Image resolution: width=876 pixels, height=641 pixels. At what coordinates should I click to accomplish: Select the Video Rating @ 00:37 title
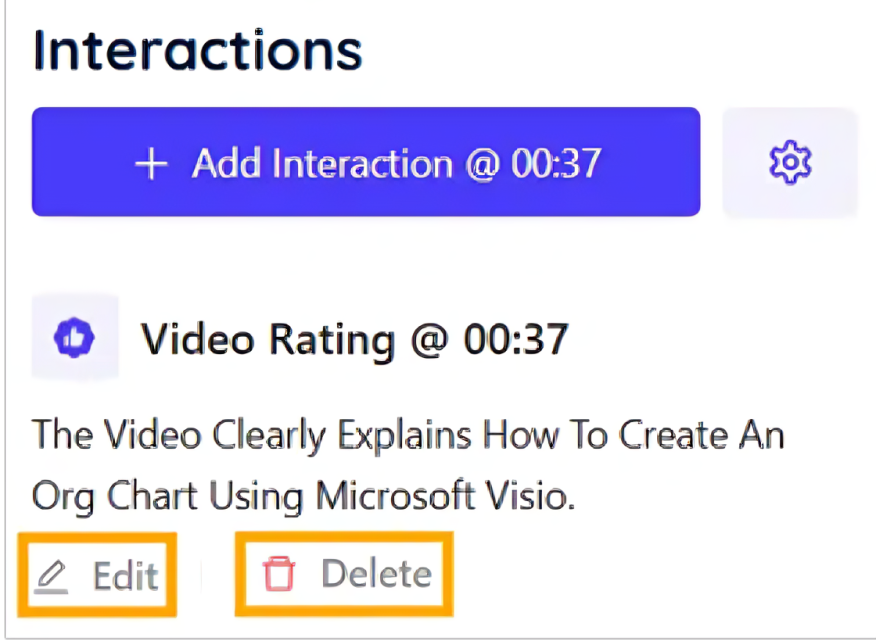[355, 340]
